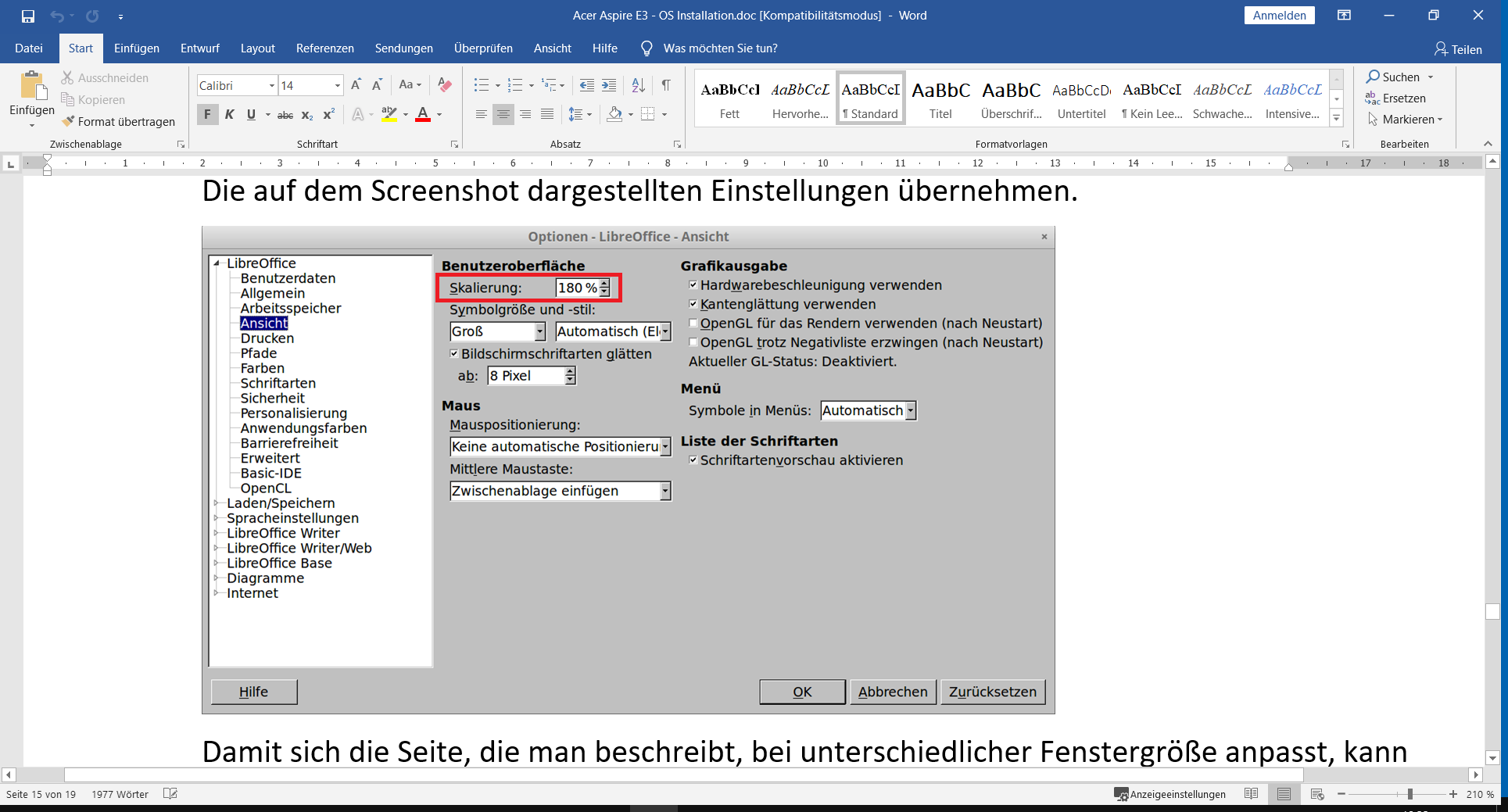Viewport: 1508px width, 812px height.
Task: Align text left
Action: point(482,114)
